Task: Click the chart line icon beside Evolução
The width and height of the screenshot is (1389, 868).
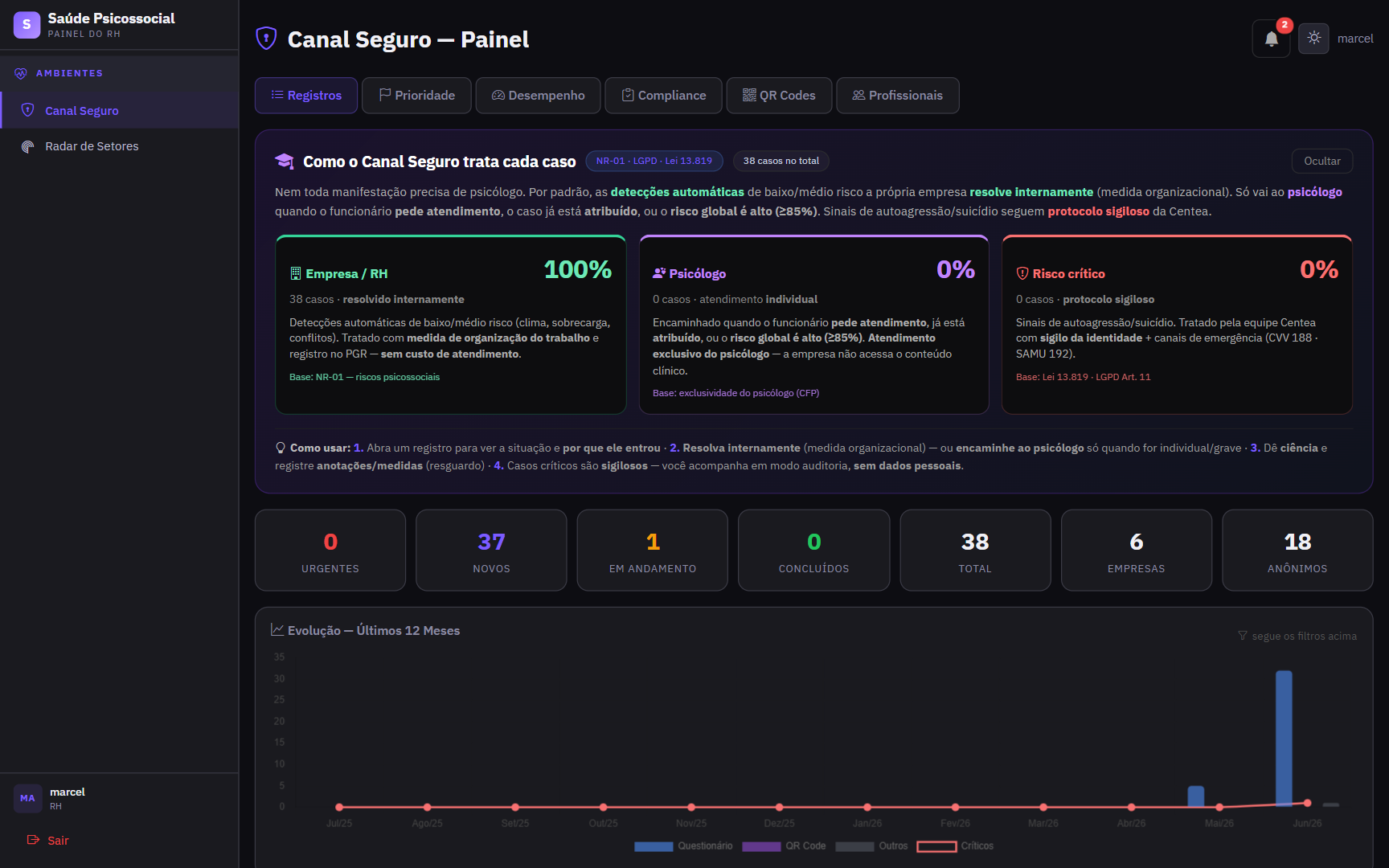Action: [277, 630]
